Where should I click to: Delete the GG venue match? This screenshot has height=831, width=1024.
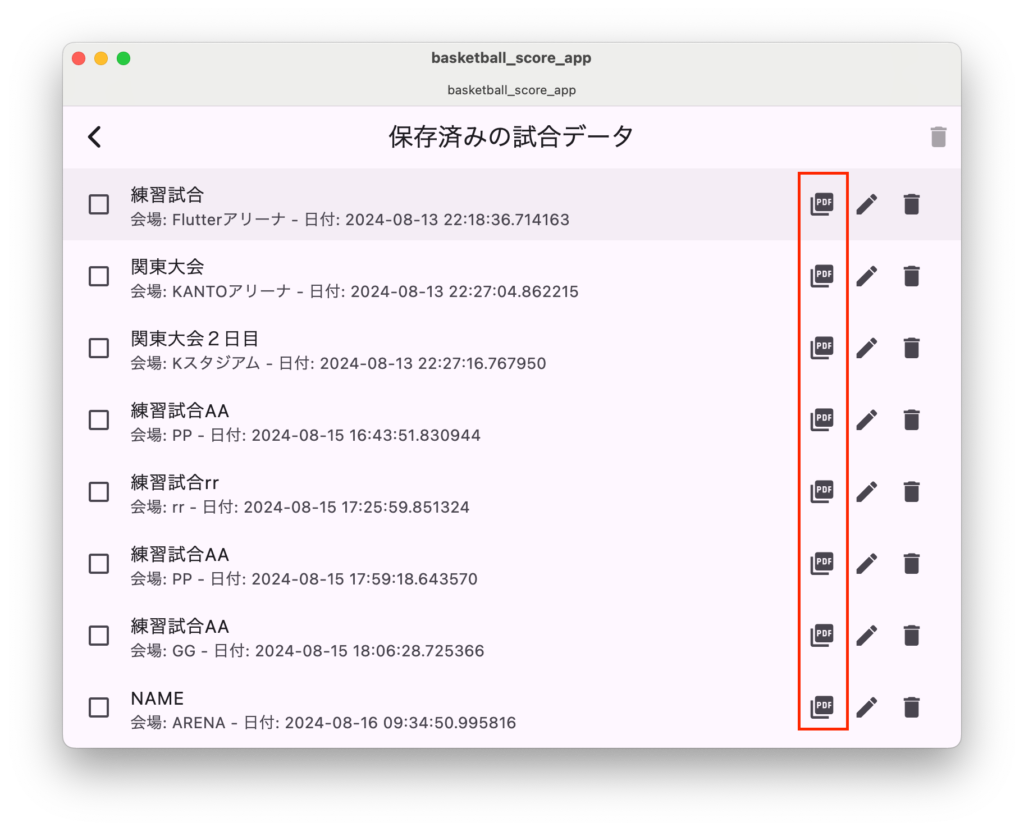pyautogui.click(x=912, y=636)
